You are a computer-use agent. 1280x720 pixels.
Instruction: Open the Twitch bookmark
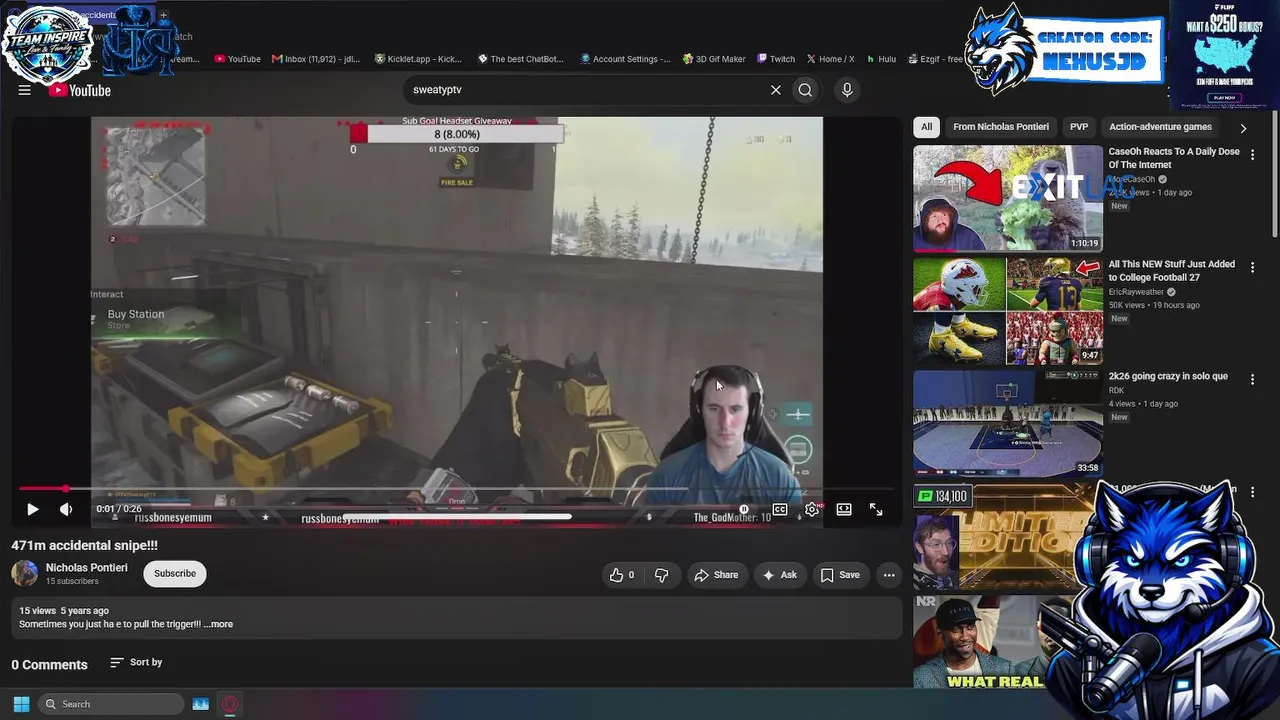(x=776, y=59)
